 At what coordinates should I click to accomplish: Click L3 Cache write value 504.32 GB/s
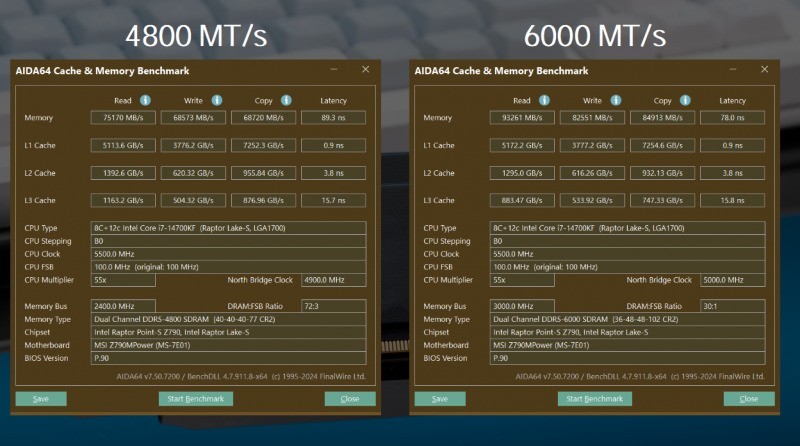193,200
